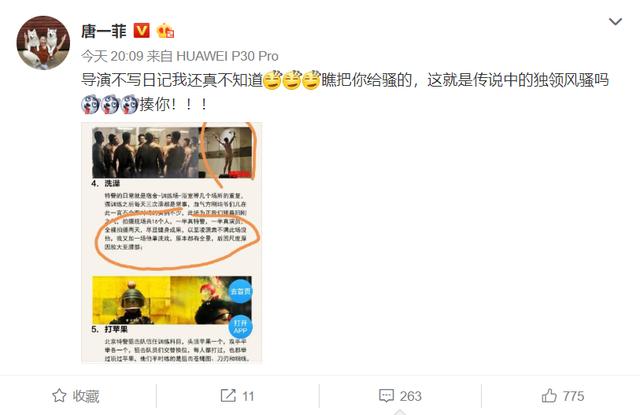Open the HUAWEI P30 Pro source link
The width and height of the screenshot is (640, 415).
[x=227, y=56]
